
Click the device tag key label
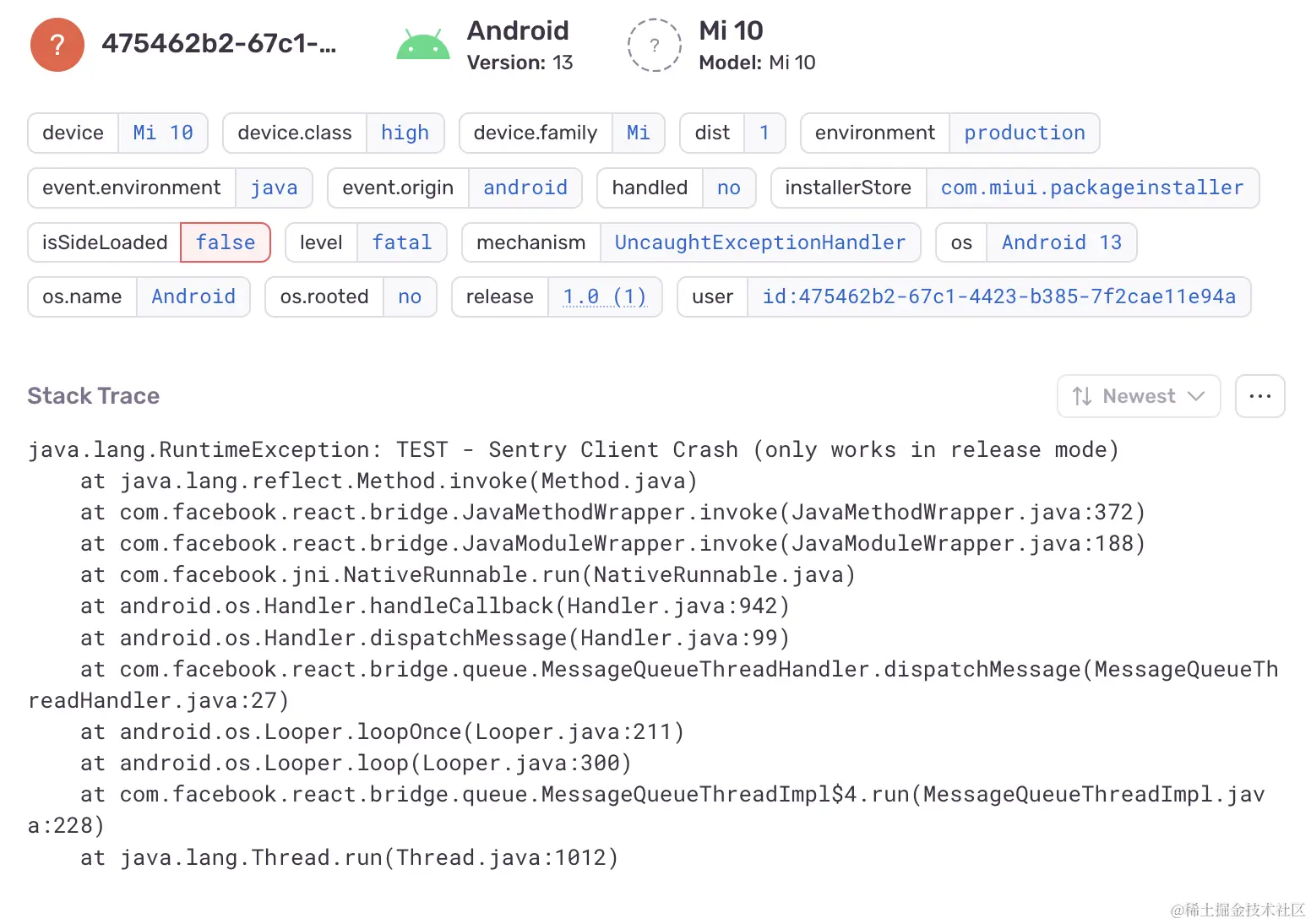coord(73,133)
